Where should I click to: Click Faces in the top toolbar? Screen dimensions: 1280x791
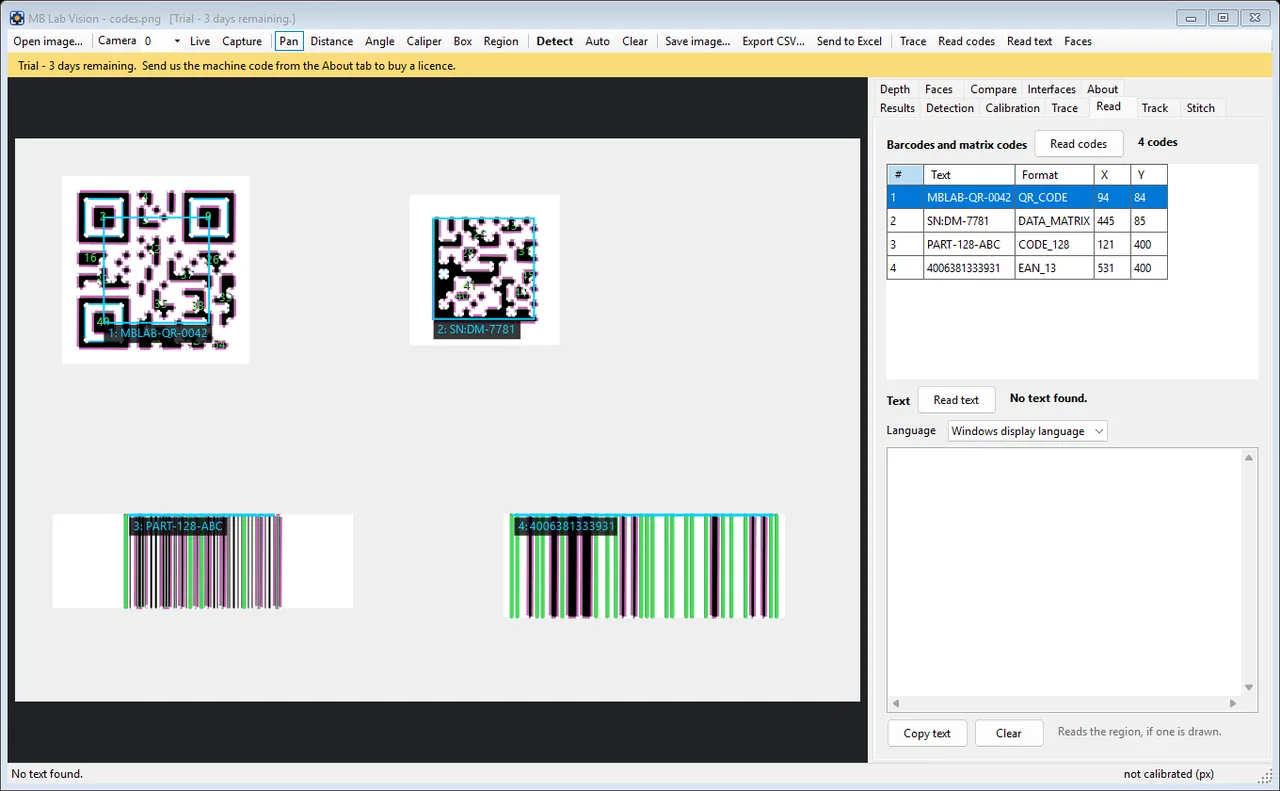(1078, 41)
